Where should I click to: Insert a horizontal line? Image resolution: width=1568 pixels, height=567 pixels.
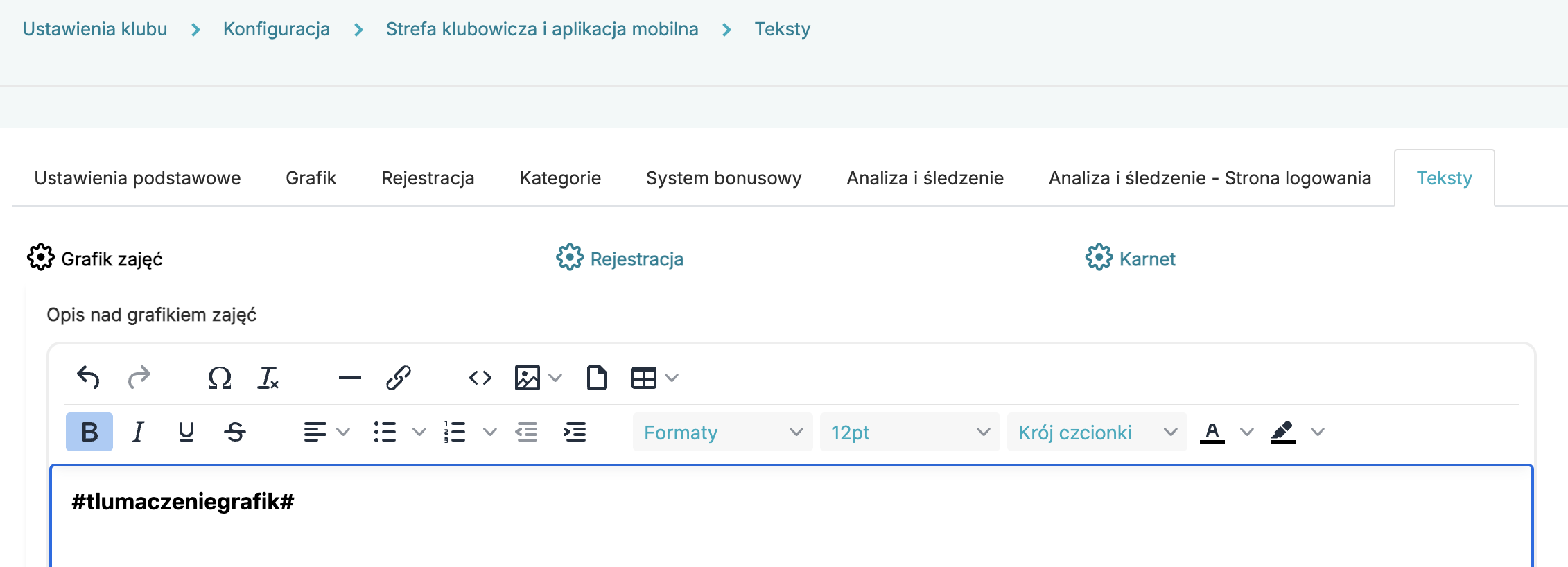point(349,378)
